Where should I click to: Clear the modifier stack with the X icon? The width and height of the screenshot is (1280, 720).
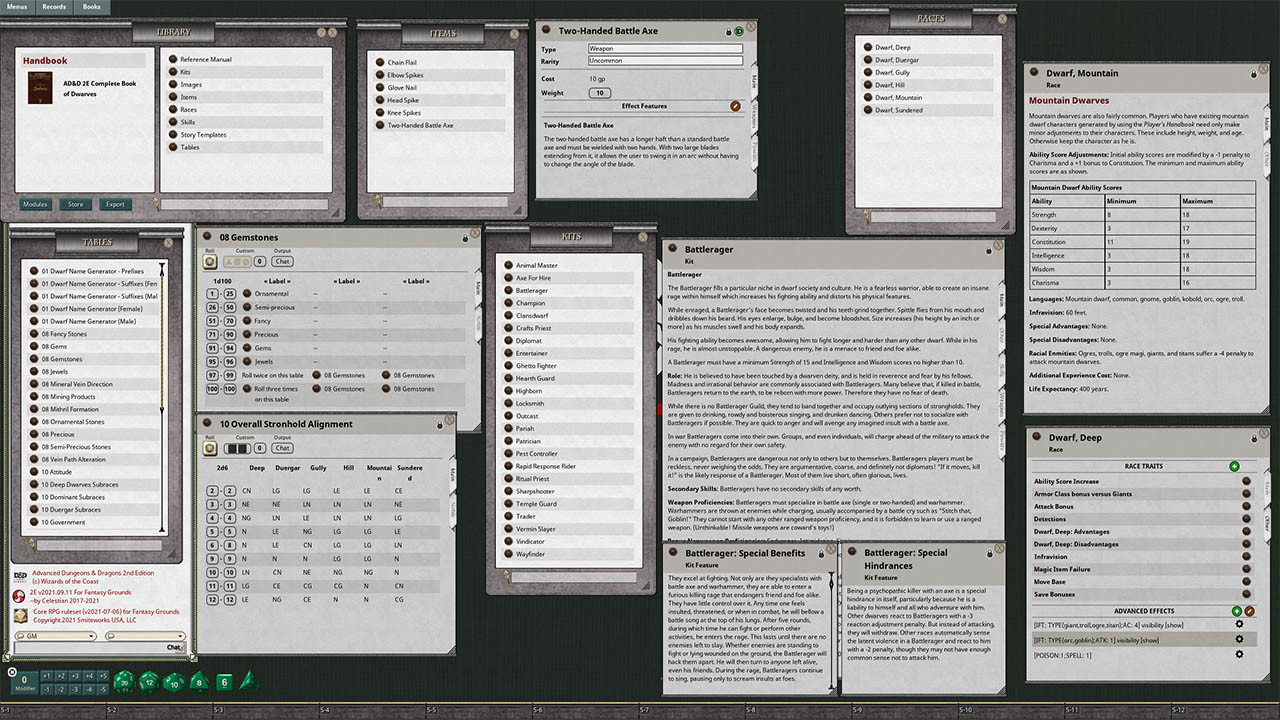coord(12,672)
